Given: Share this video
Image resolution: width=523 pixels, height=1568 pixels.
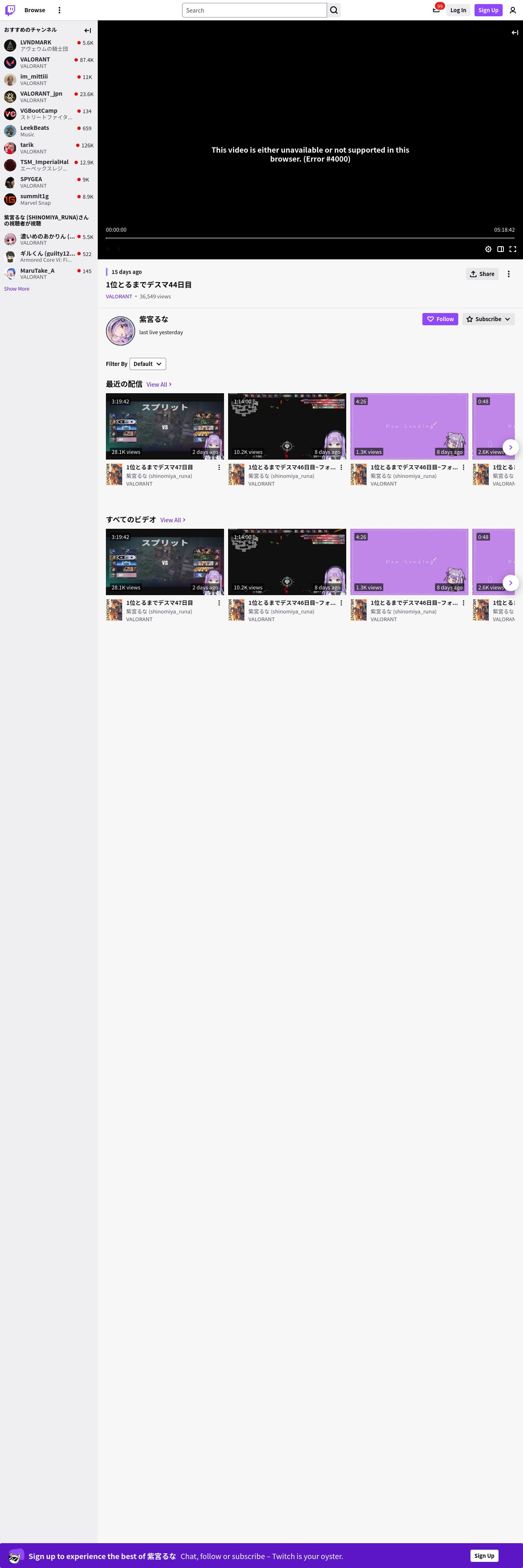Looking at the screenshot, I should [x=482, y=274].
